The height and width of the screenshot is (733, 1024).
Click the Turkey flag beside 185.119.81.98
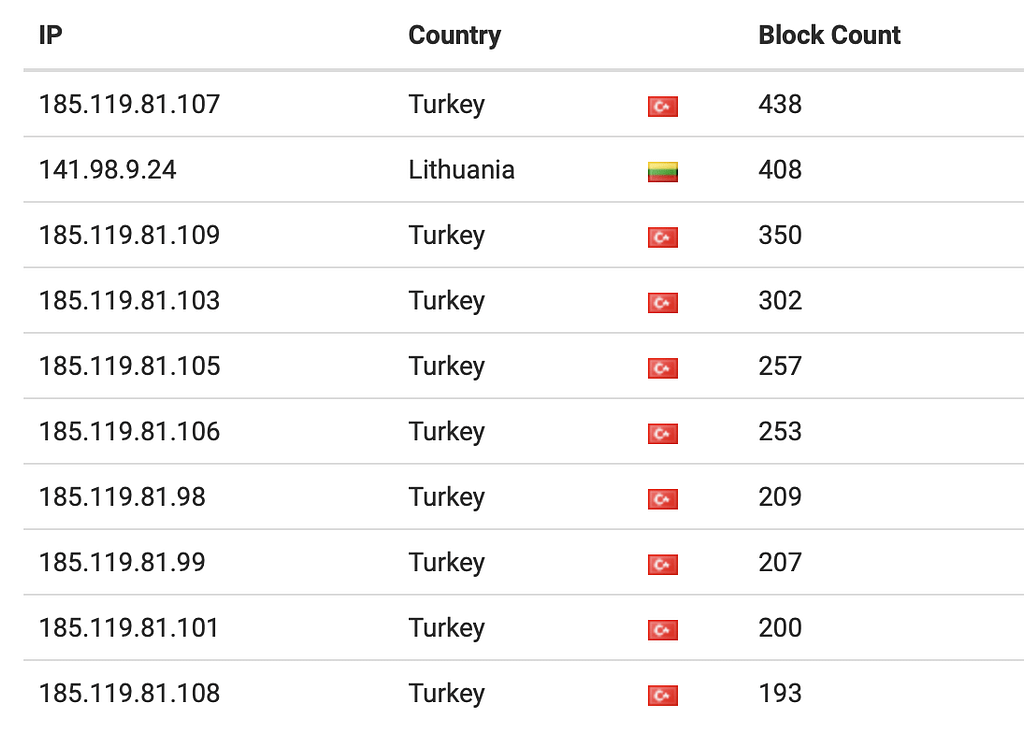click(662, 499)
